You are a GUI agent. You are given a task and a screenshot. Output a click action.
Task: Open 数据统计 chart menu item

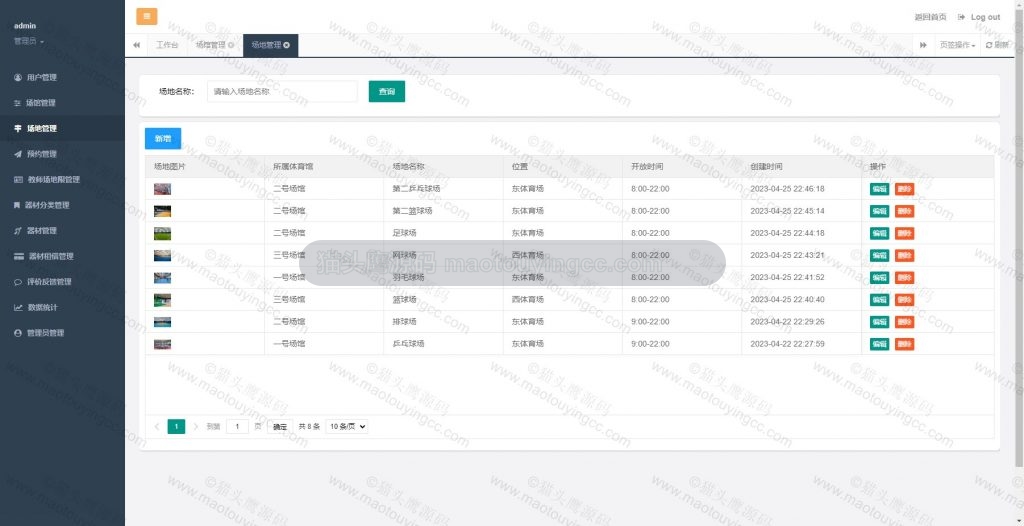[x=62, y=307]
